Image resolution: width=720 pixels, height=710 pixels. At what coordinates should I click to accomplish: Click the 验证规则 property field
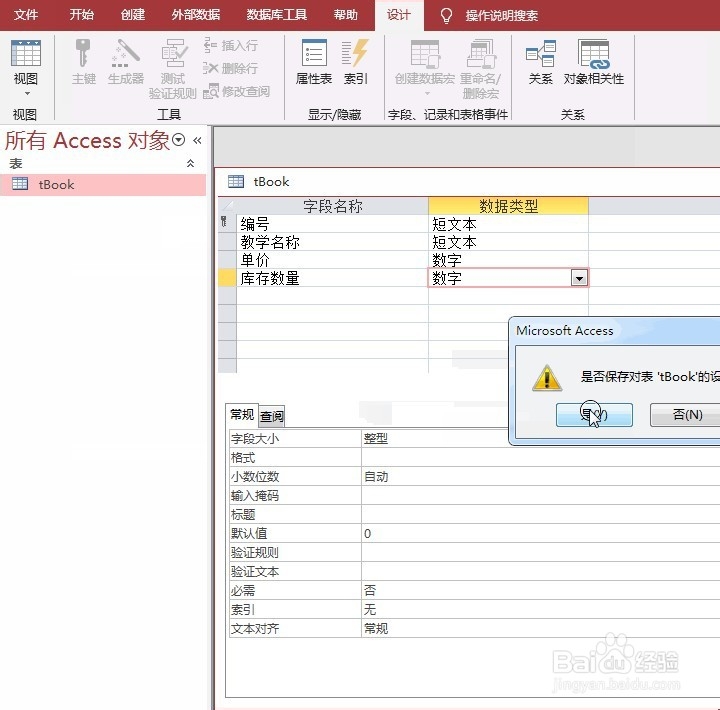pos(540,552)
